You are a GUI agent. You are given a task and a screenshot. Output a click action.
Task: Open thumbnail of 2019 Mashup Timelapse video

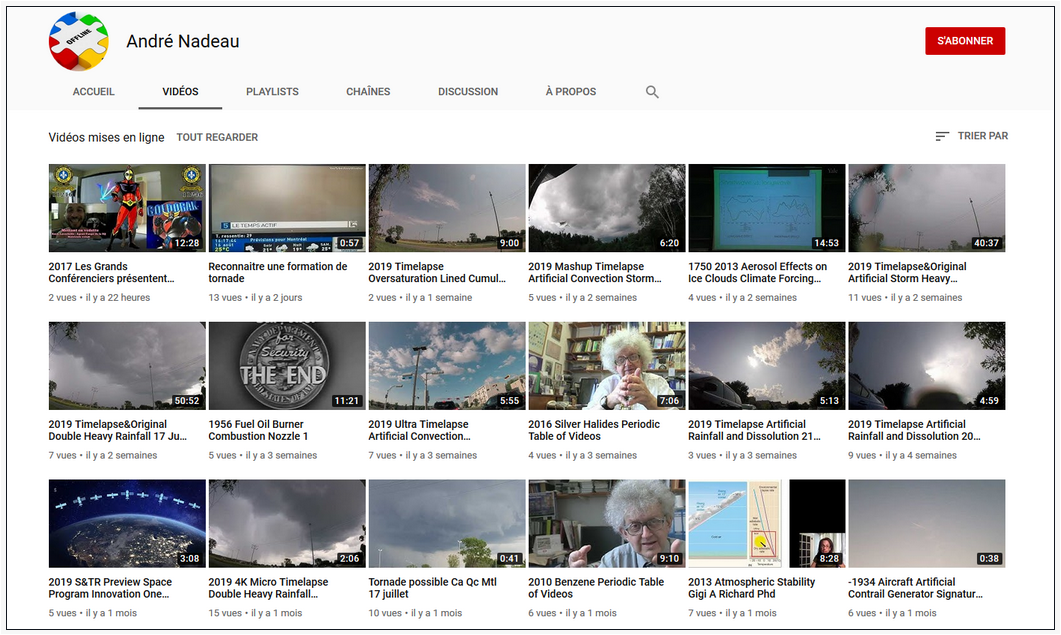[x=607, y=208]
